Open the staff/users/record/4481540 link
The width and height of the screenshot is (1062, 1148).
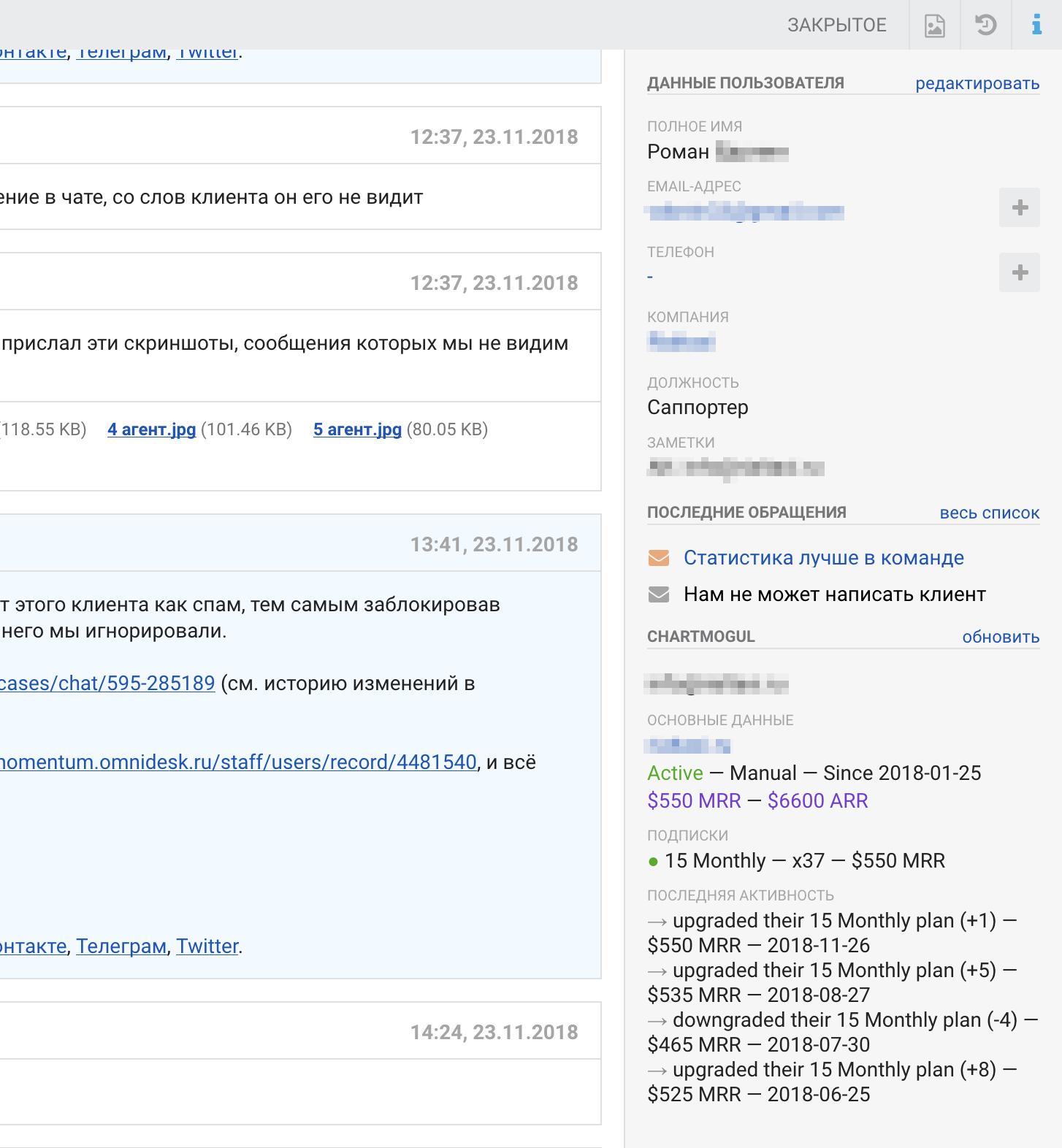coord(238,762)
